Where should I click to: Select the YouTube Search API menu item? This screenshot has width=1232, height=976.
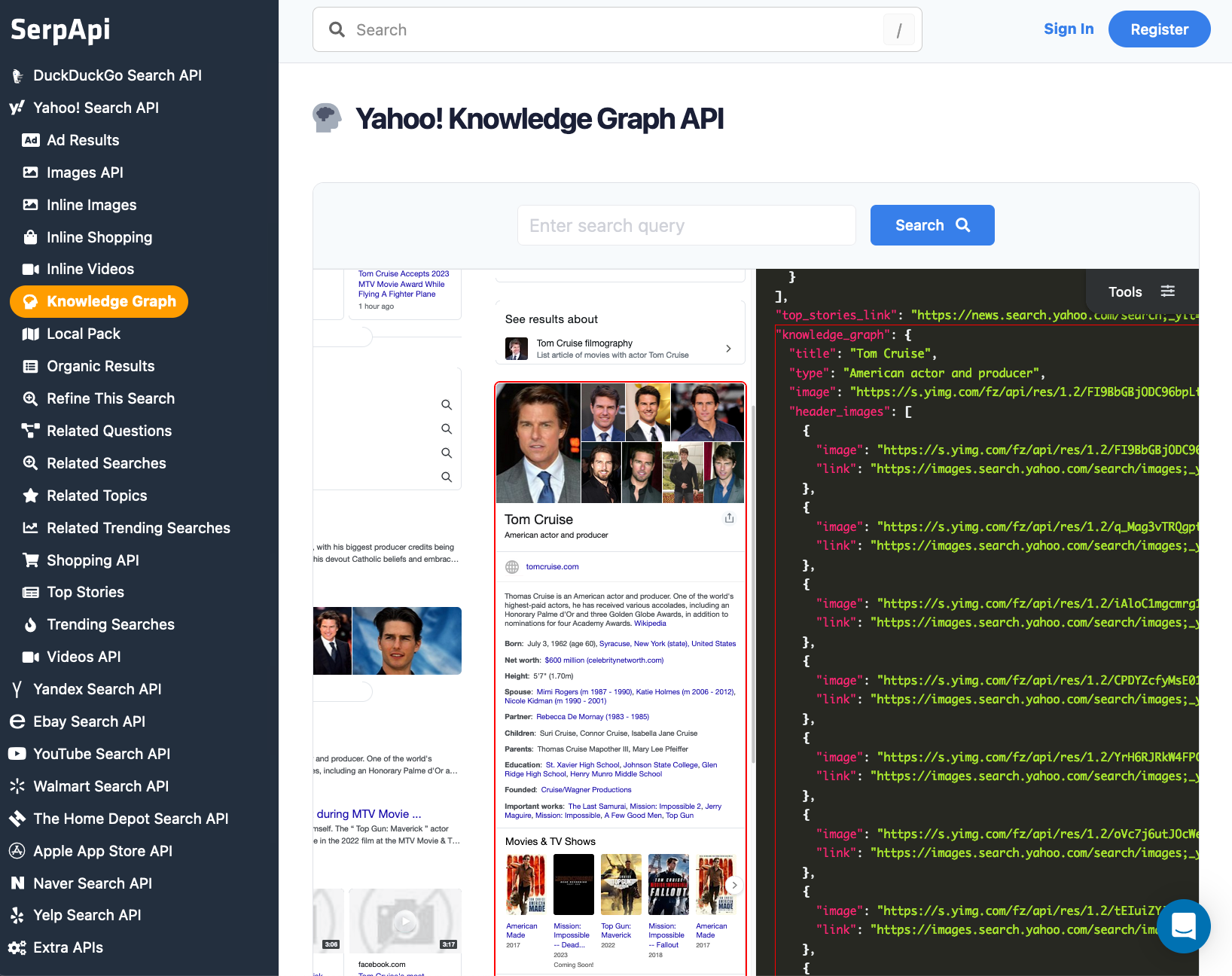coord(102,754)
